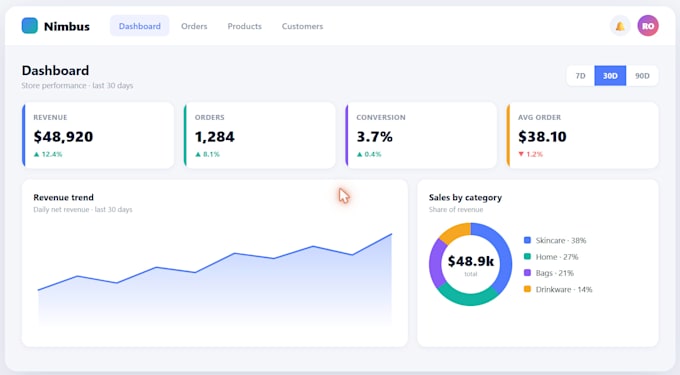The width and height of the screenshot is (680, 375).
Task: Click the up arrow by 8.1%
Action: click(198, 154)
